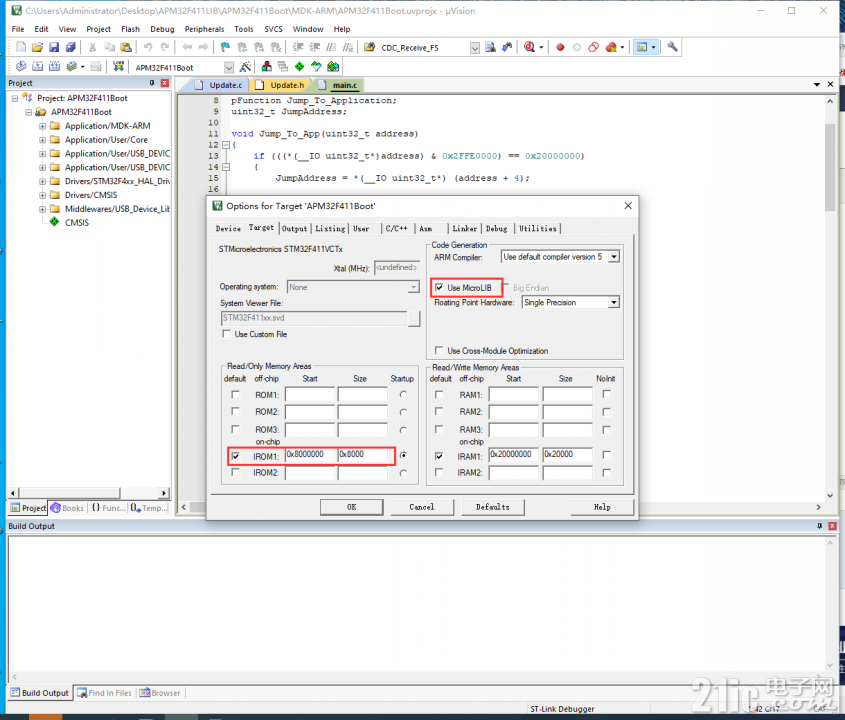The height and width of the screenshot is (720, 845).
Task: Manage Run-Time Environment green diamond icon
Action: click(300, 67)
